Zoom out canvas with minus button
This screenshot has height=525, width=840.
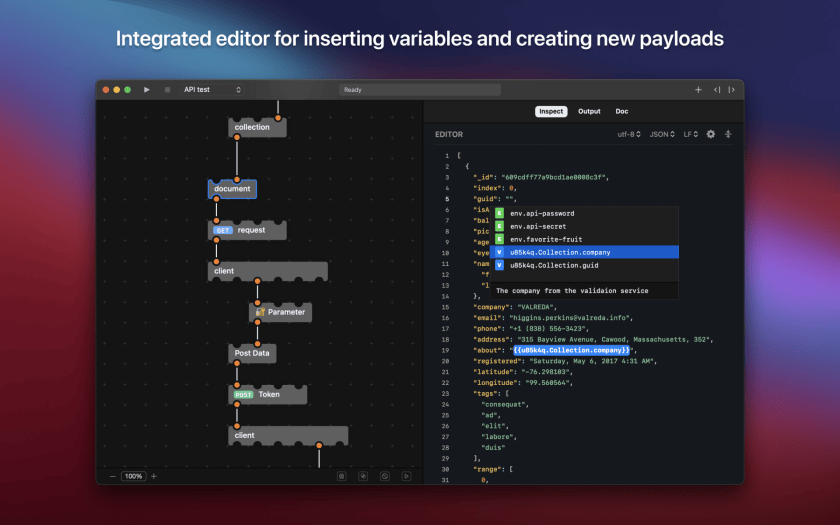(x=112, y=476)
